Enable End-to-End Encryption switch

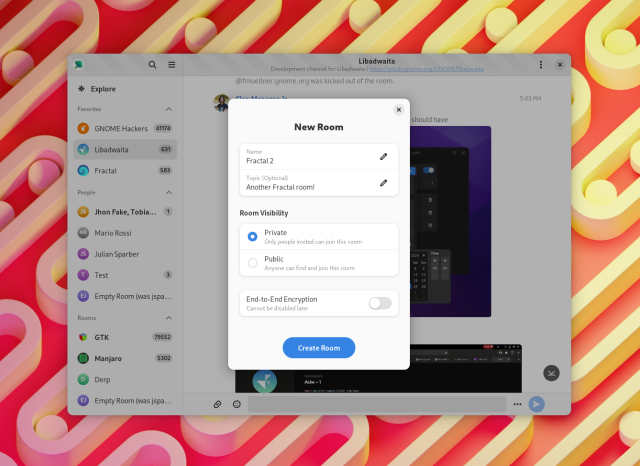pos(380,303)
